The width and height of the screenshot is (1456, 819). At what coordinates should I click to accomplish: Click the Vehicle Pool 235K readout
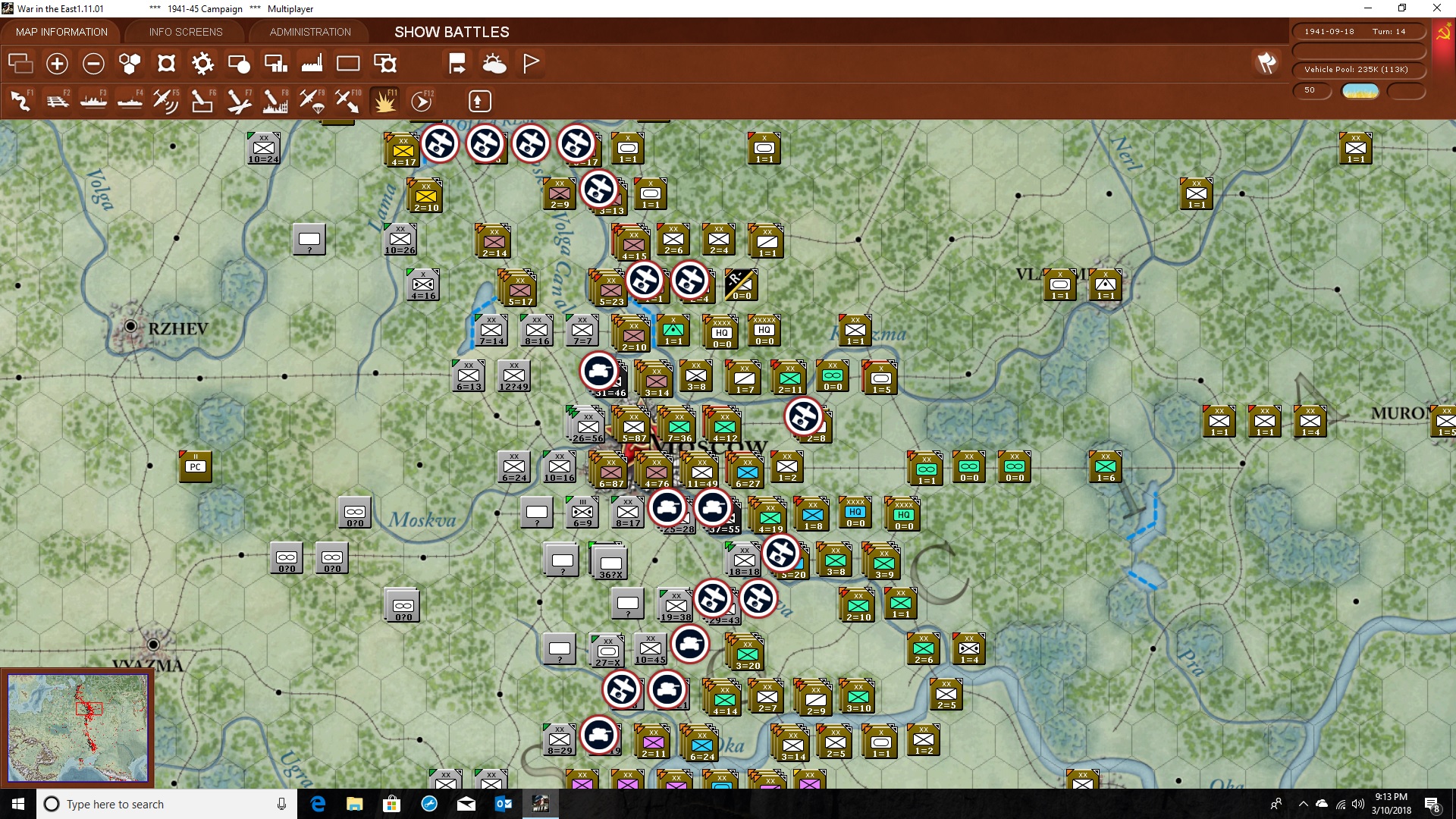[x=1358, y=70]
